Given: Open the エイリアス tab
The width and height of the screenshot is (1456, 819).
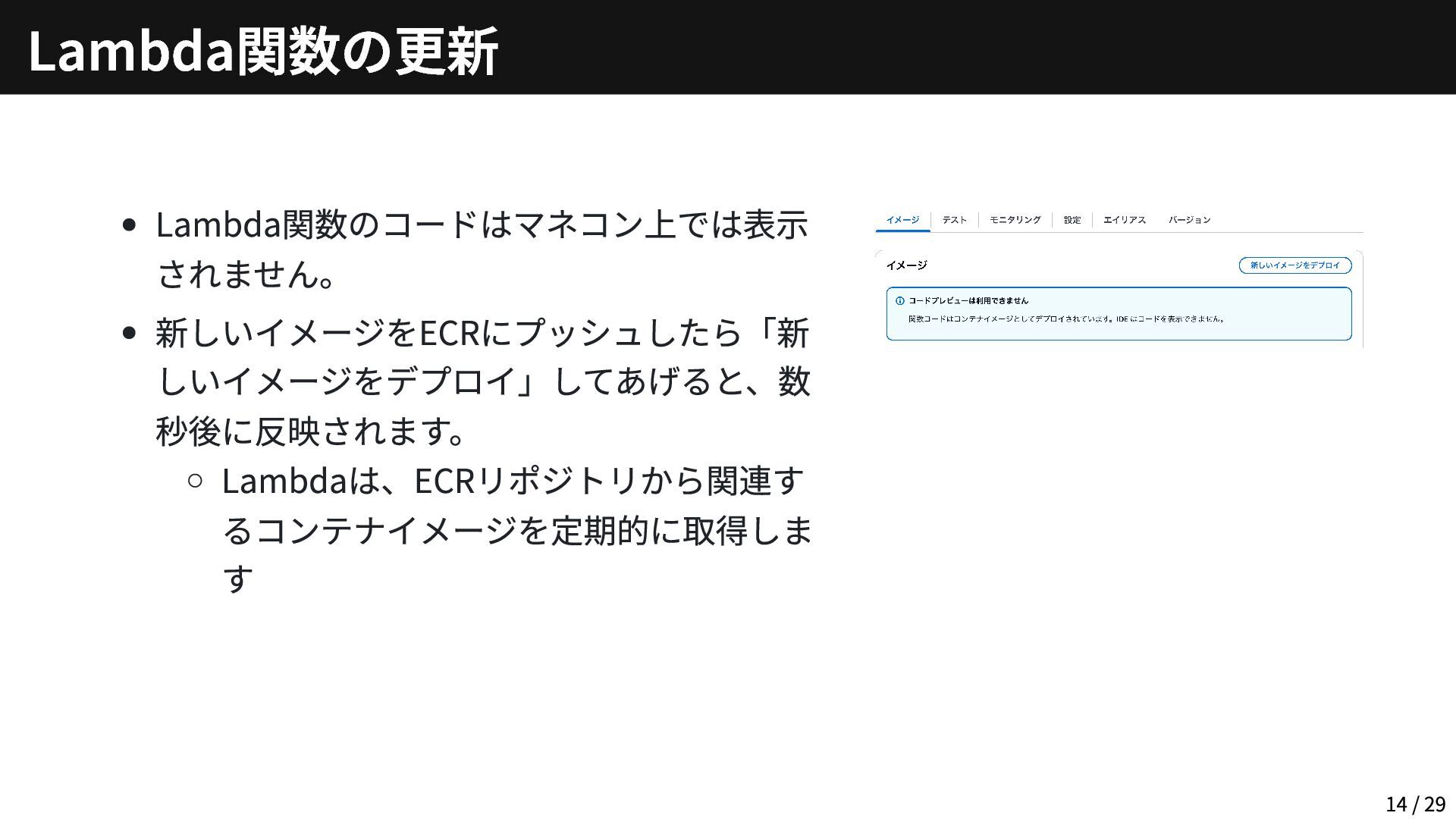Looking at the screenshot, I should [1124, 220].
